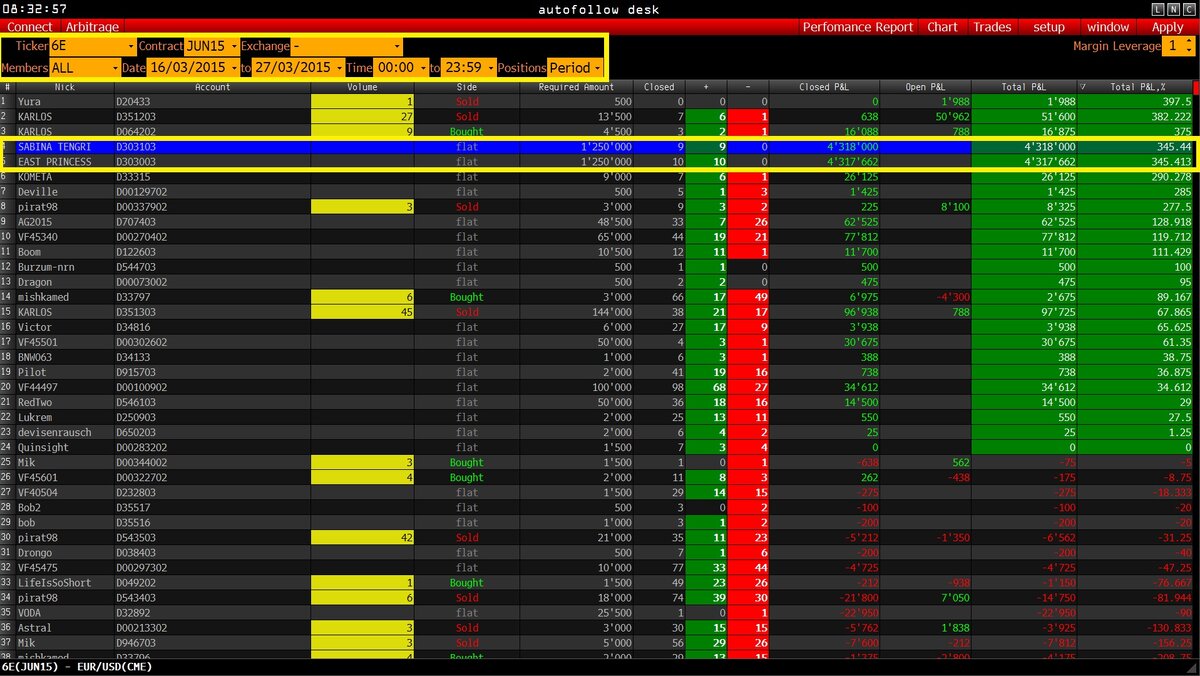Select the Burzum-nrn nick cell
This screenshot has width=1200, height=676.
click(64, 267)
